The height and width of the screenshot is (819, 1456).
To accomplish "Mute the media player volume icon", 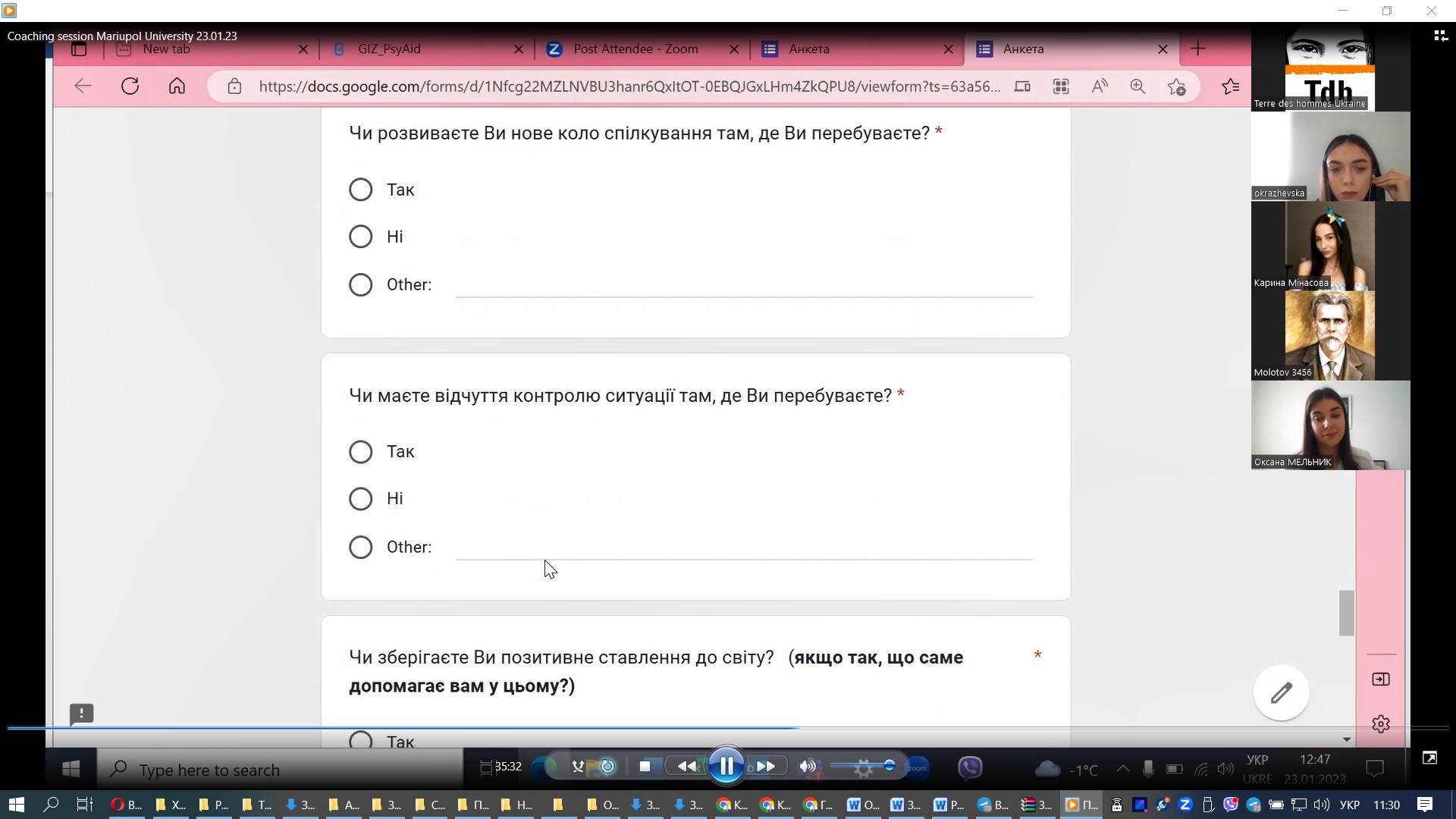I will pos(808,767).
